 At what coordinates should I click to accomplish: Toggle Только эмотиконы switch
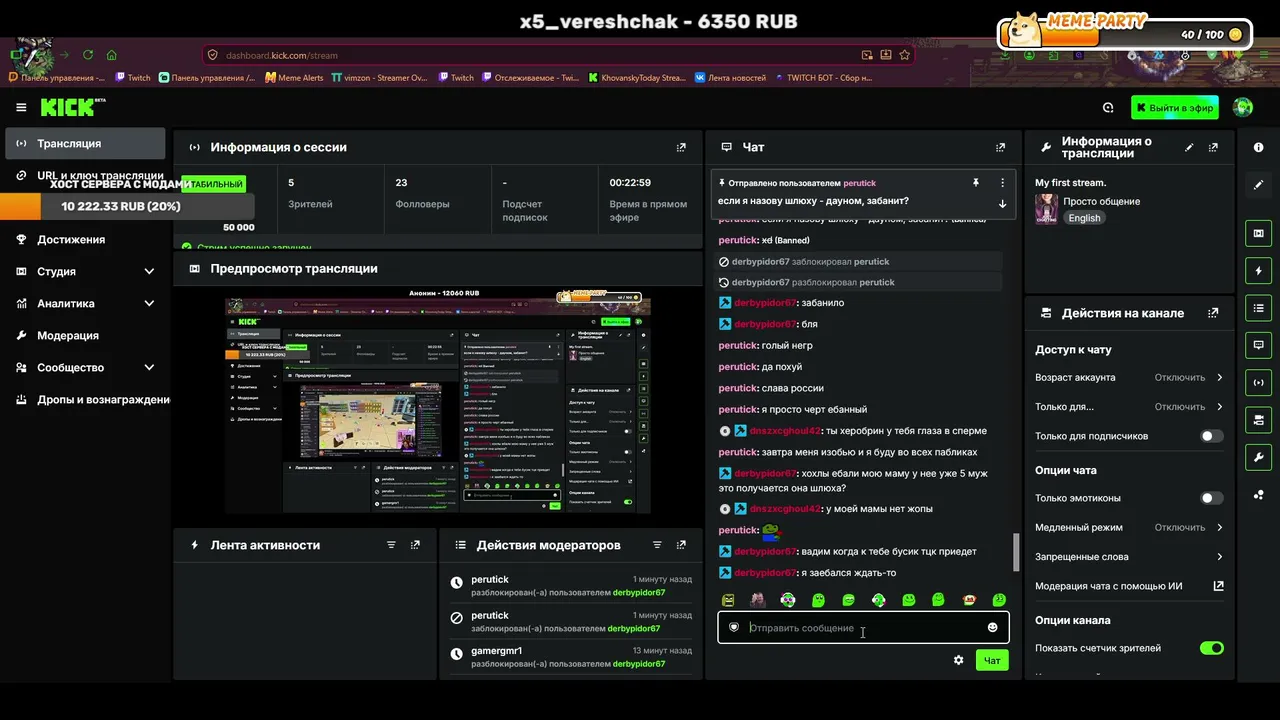tap(1211, 498)
